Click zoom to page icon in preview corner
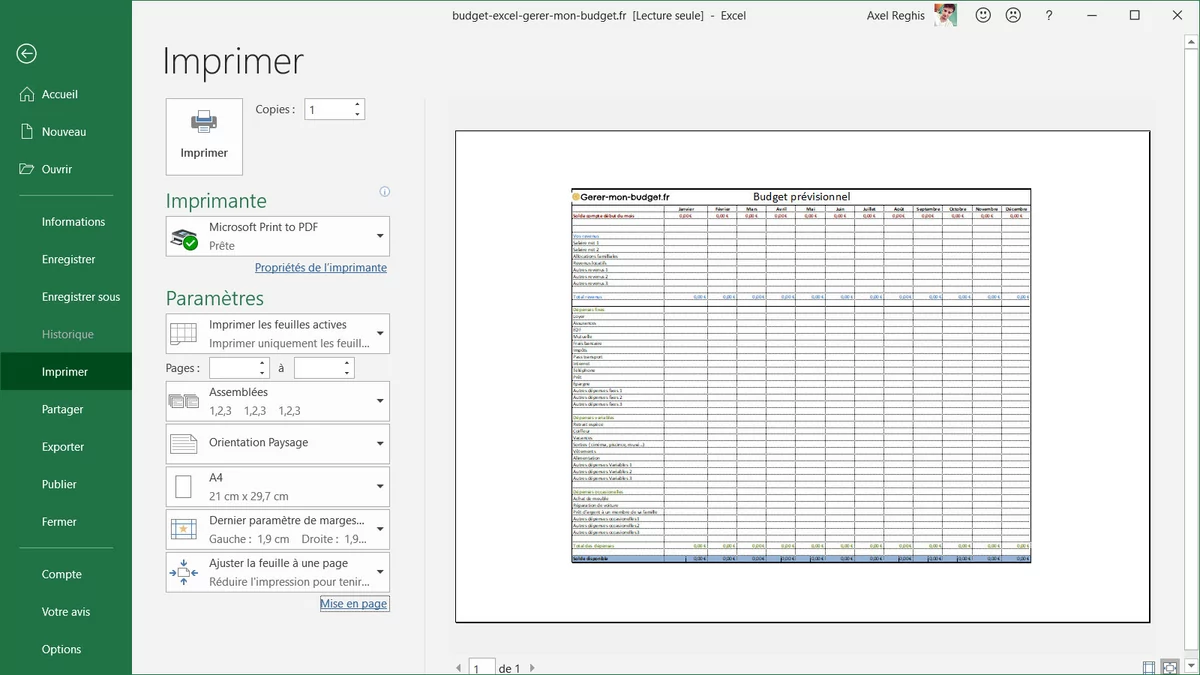The width and height of the screenshot is (1200, 675). pos(1169,667)
